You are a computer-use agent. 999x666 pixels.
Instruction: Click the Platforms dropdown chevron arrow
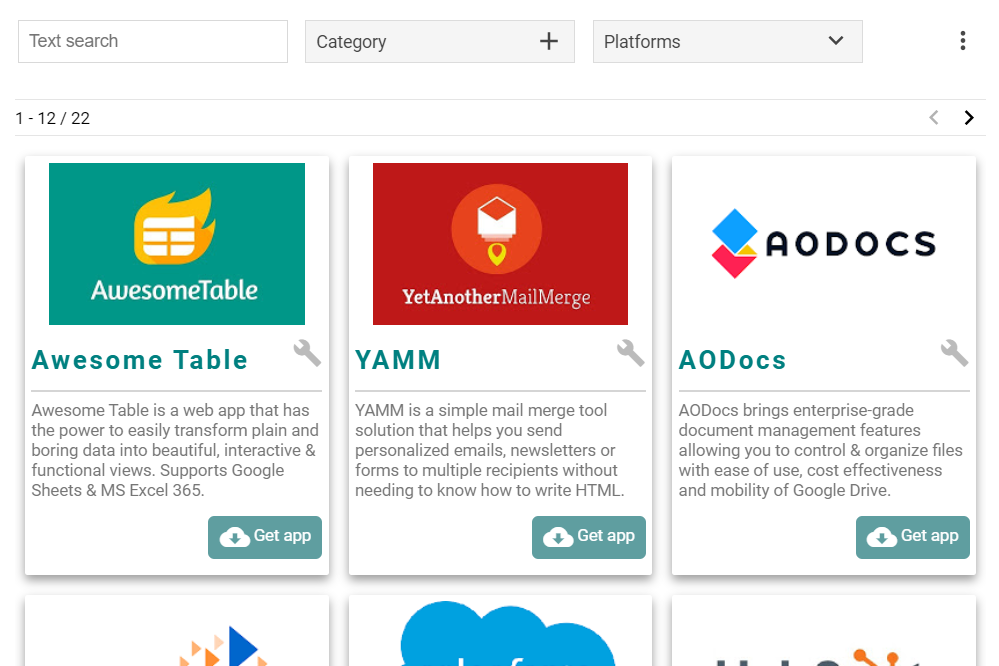tap(836, 41)
